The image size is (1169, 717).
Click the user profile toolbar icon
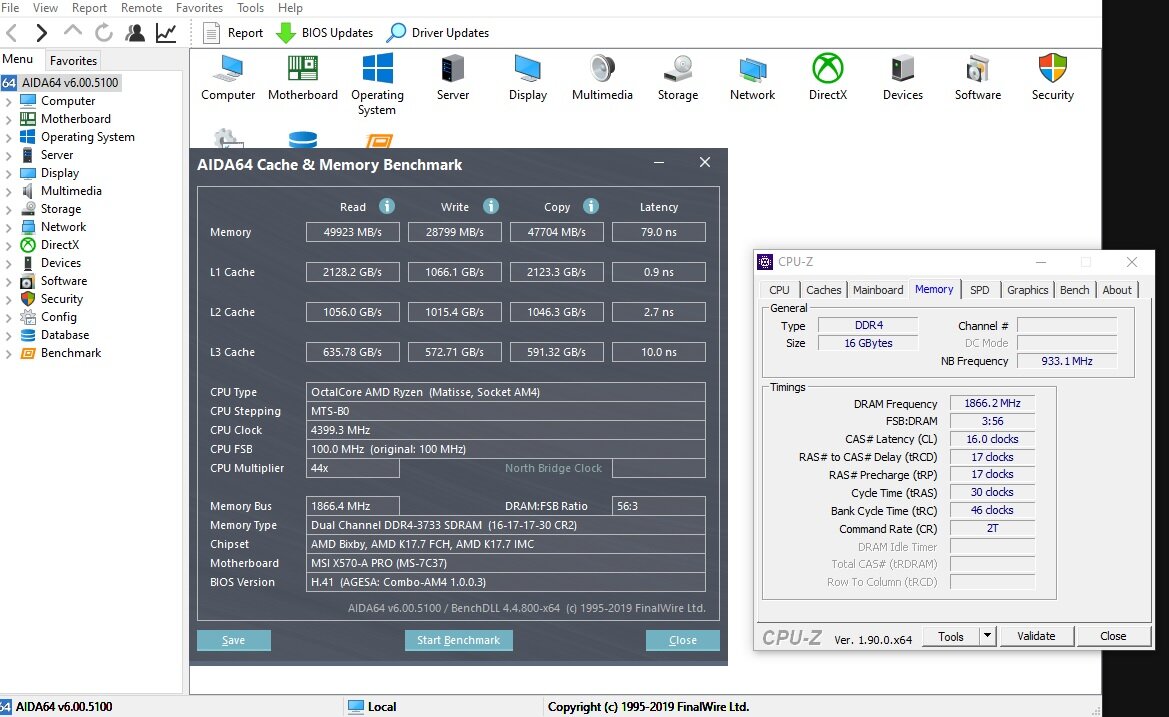tap(135, 33)
